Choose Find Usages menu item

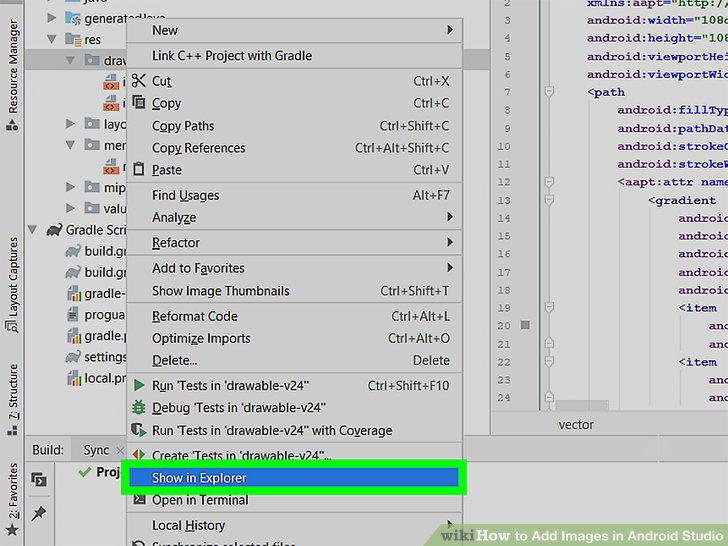pos(293,195)
